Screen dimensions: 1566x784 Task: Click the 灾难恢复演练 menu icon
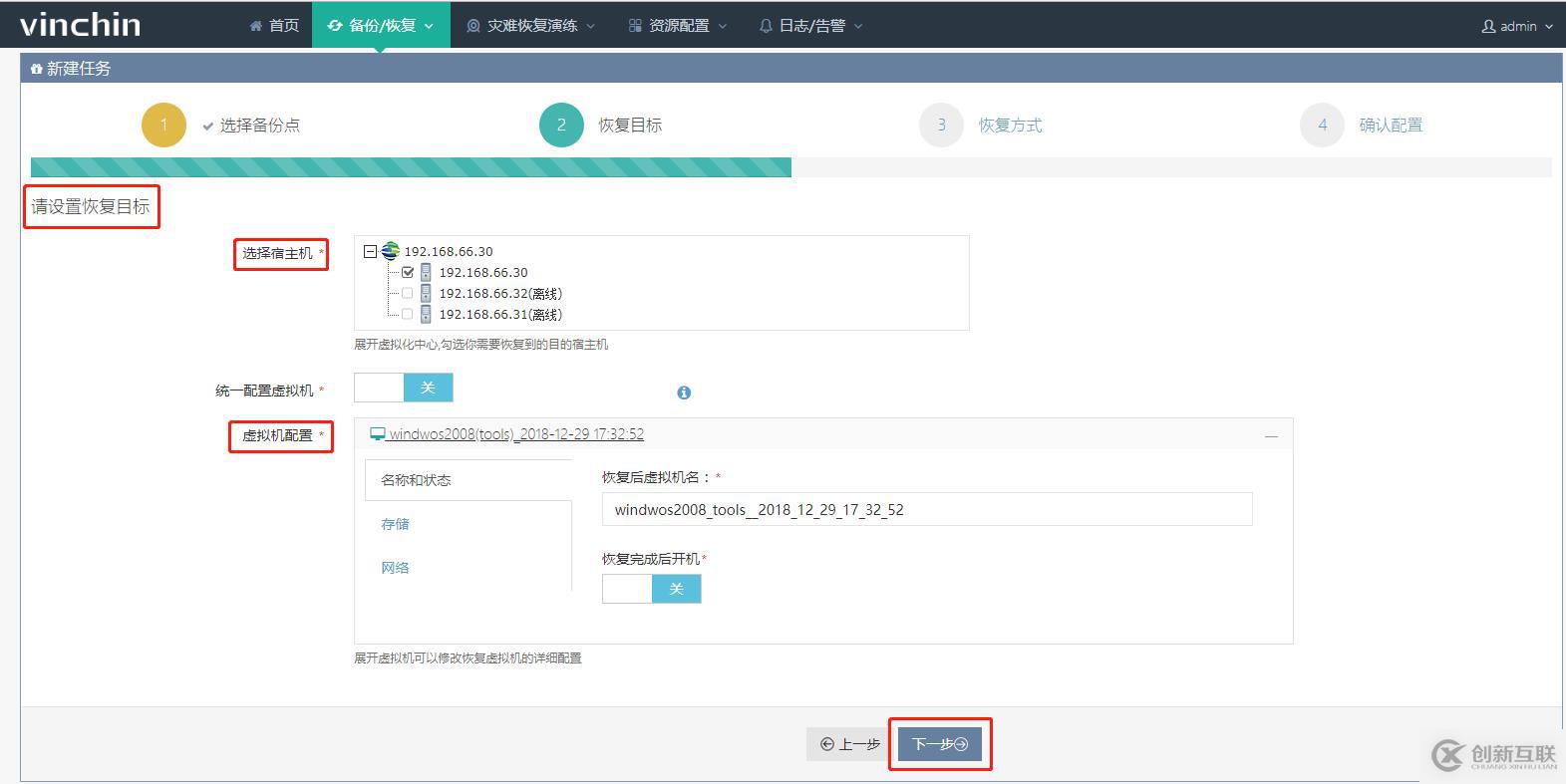473,26
